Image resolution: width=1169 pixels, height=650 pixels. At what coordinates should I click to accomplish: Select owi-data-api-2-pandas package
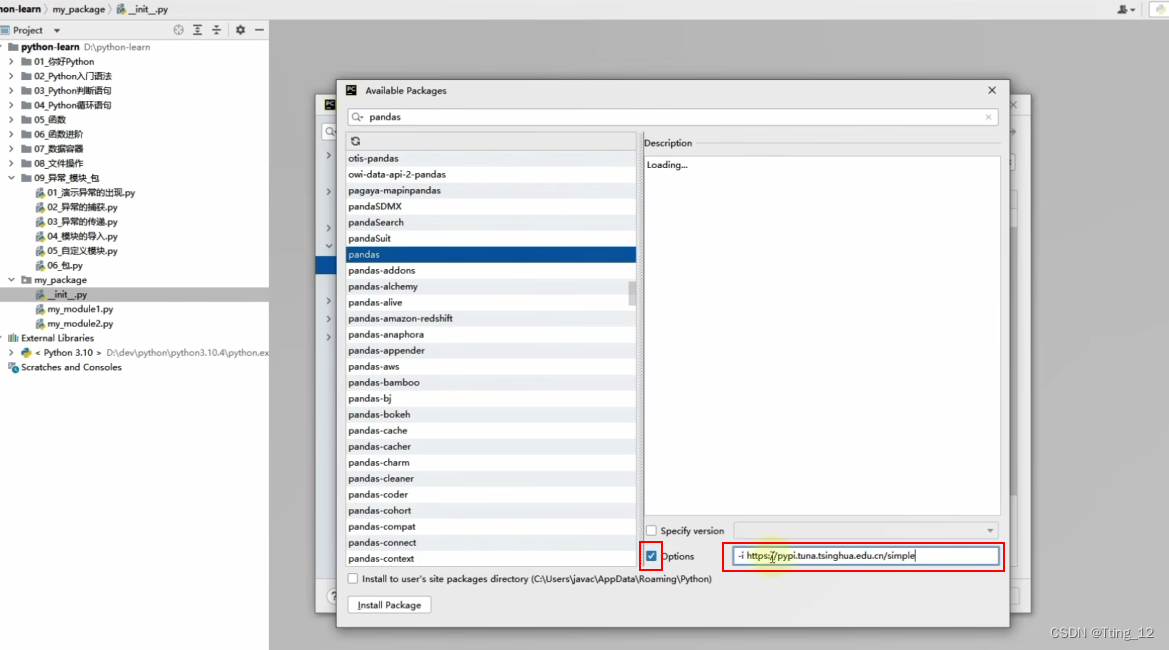(491, 174)
